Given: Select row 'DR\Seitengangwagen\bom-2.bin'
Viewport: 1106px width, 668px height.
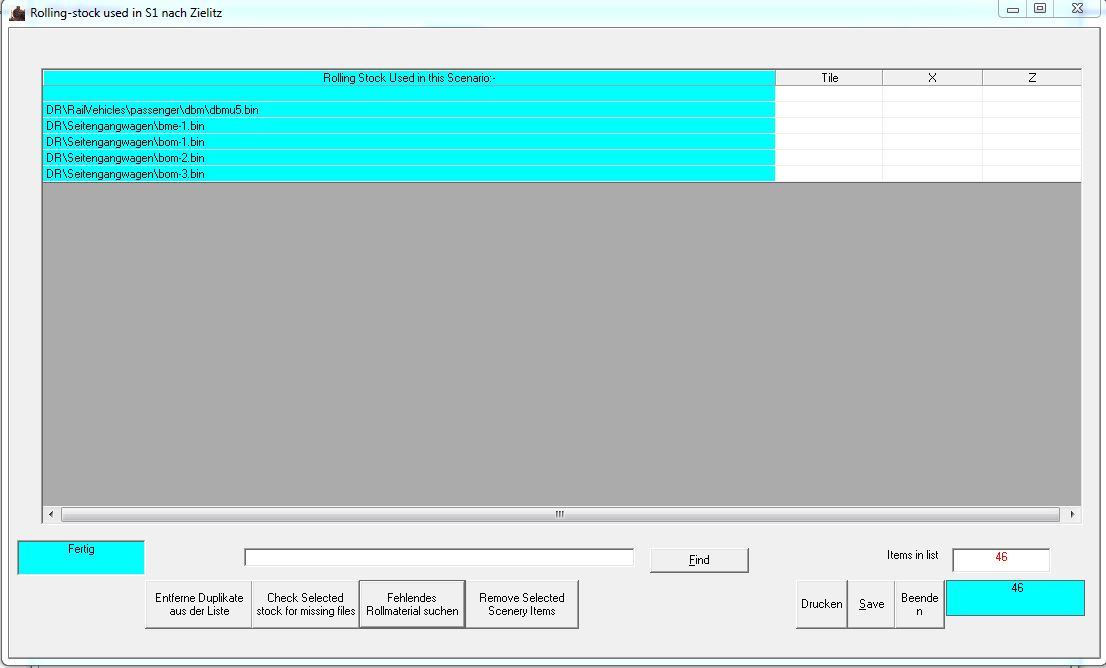Looking at the screenshot, I should (409, 158).
